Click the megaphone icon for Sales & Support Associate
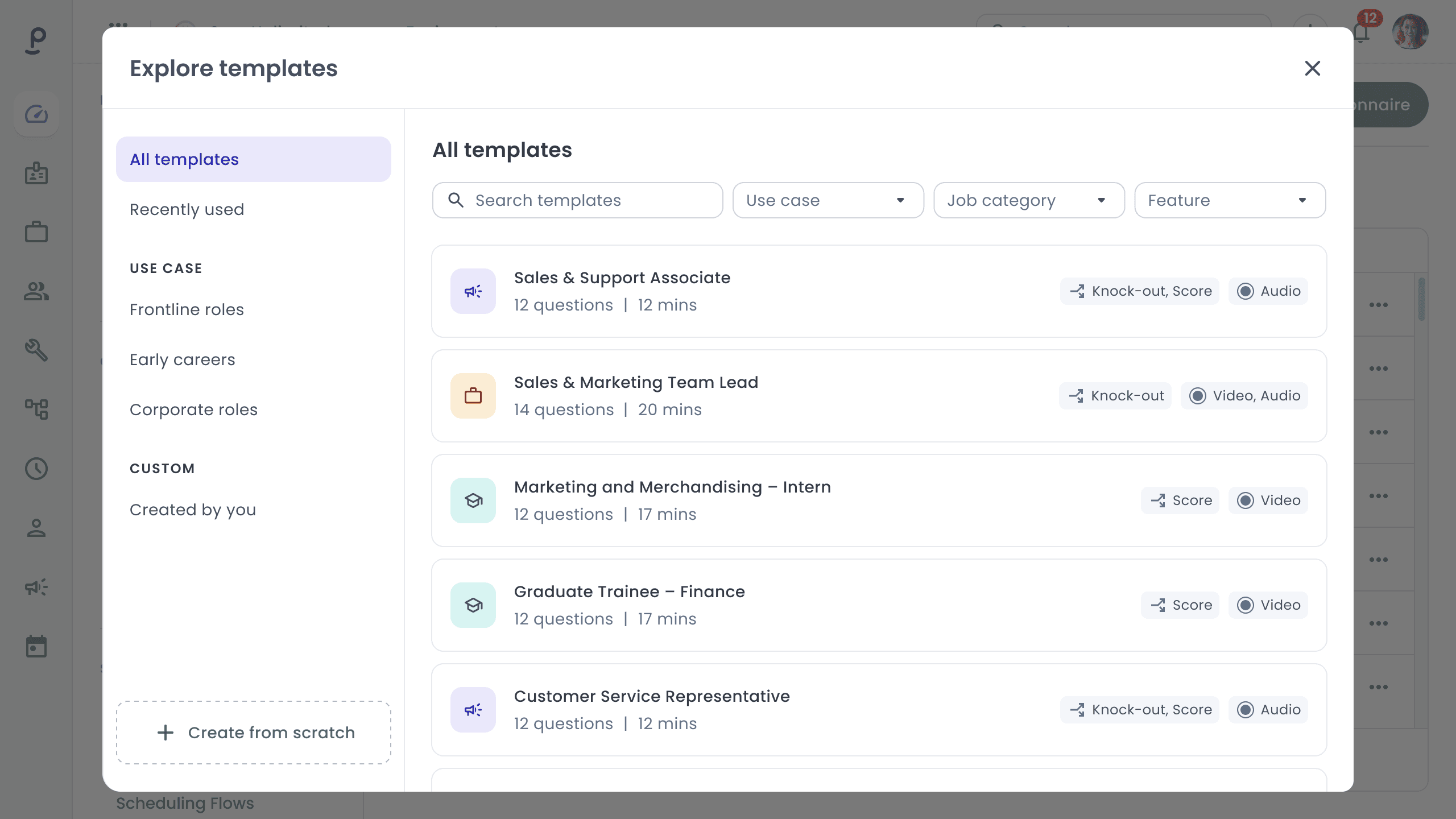The width and height of the screenshot is (1456, 819). tap(473, 291)
